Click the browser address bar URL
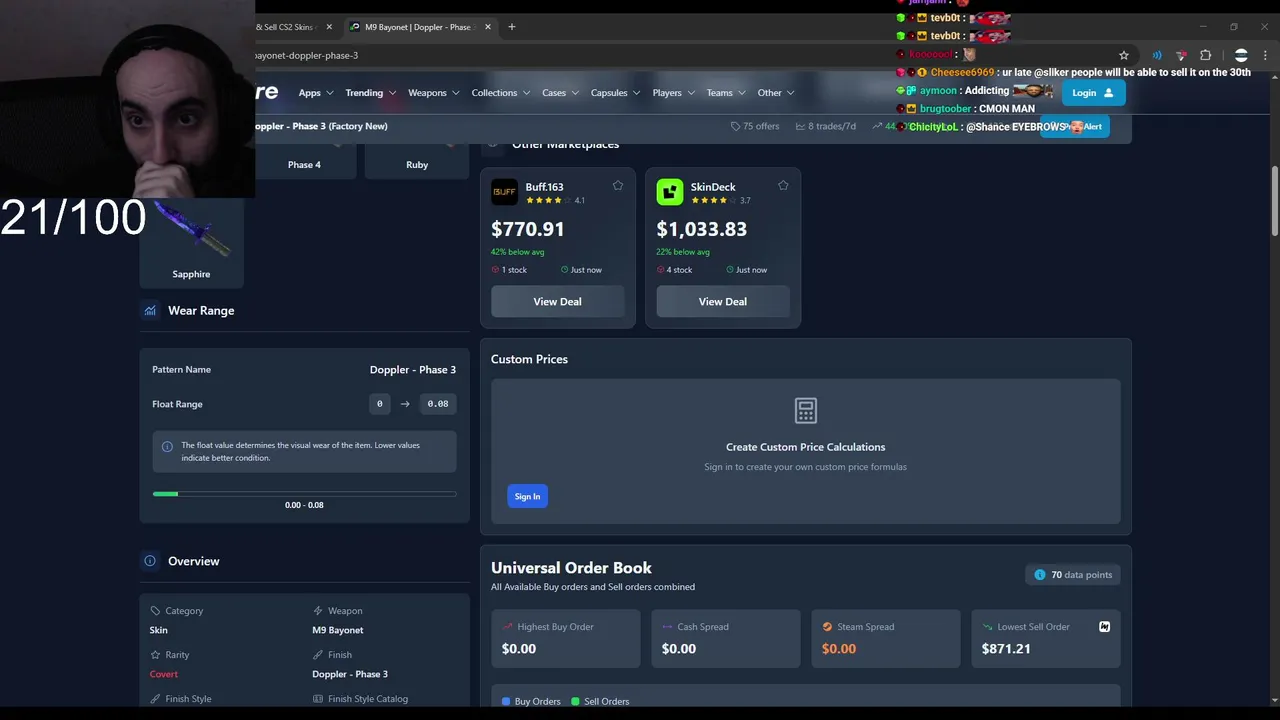Viewport: 1280px width, 720px height. tap(306, 56)
